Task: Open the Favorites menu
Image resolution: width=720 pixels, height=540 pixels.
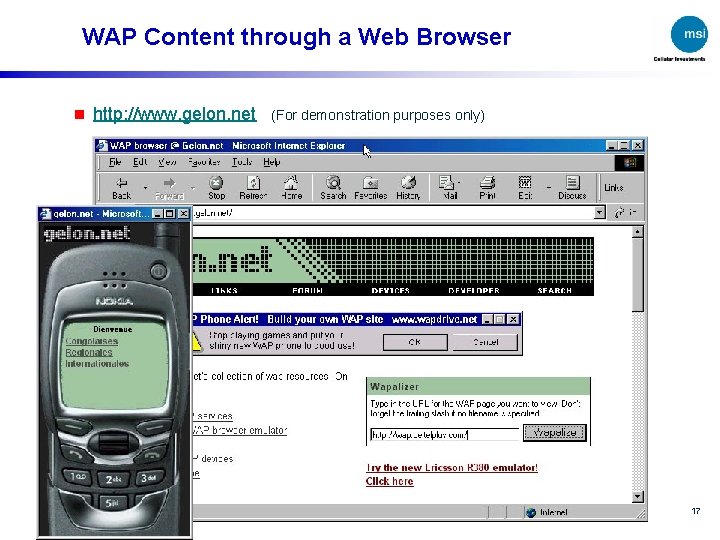Action: pos(204,162)
